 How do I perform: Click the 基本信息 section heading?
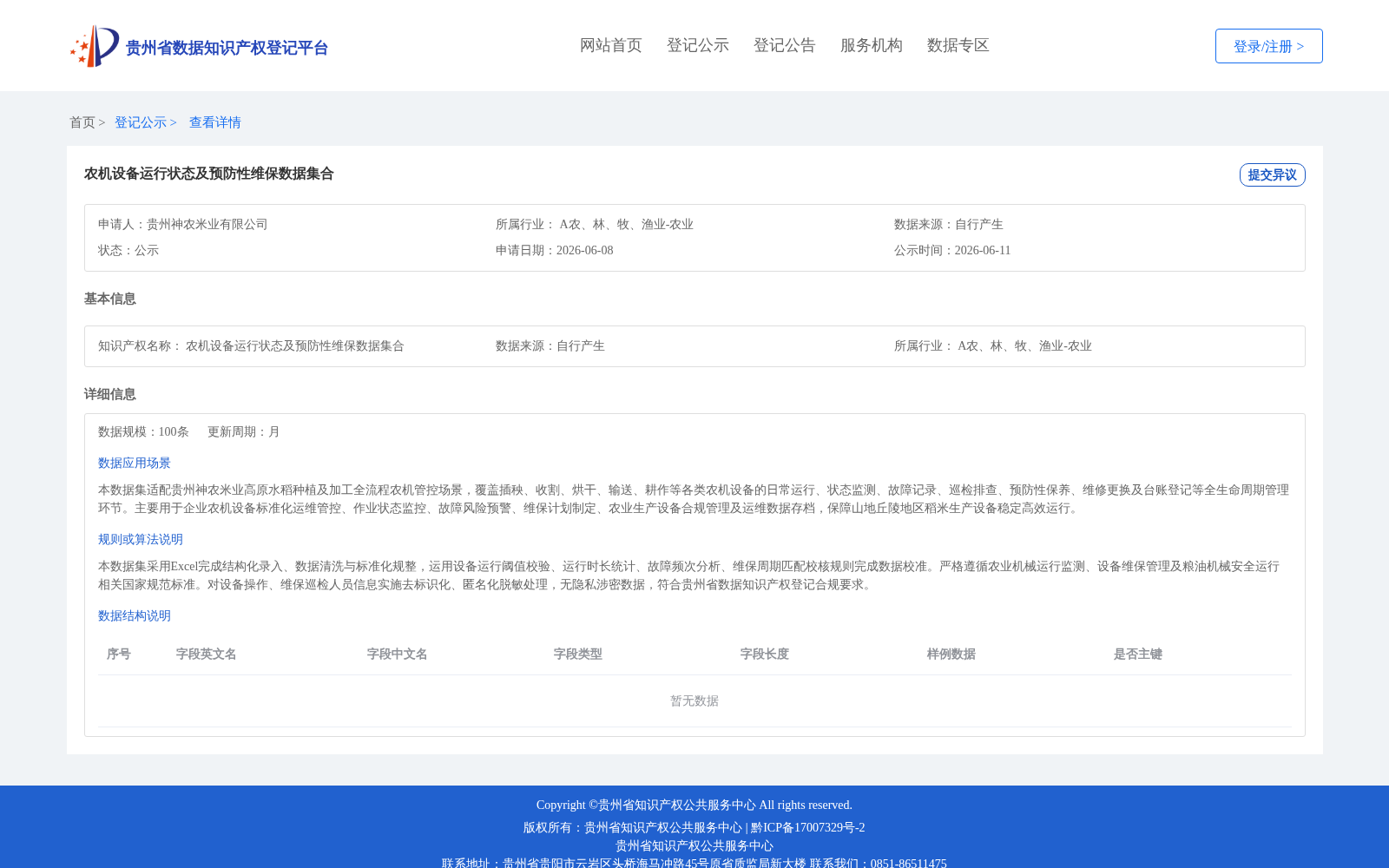click(x=110, y=299)
